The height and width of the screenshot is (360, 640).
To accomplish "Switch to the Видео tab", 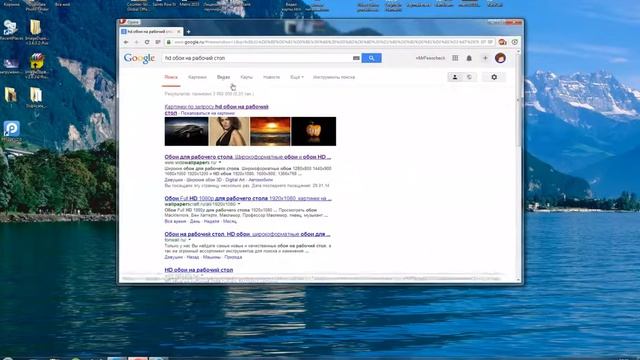I will (x=223, y=77).
